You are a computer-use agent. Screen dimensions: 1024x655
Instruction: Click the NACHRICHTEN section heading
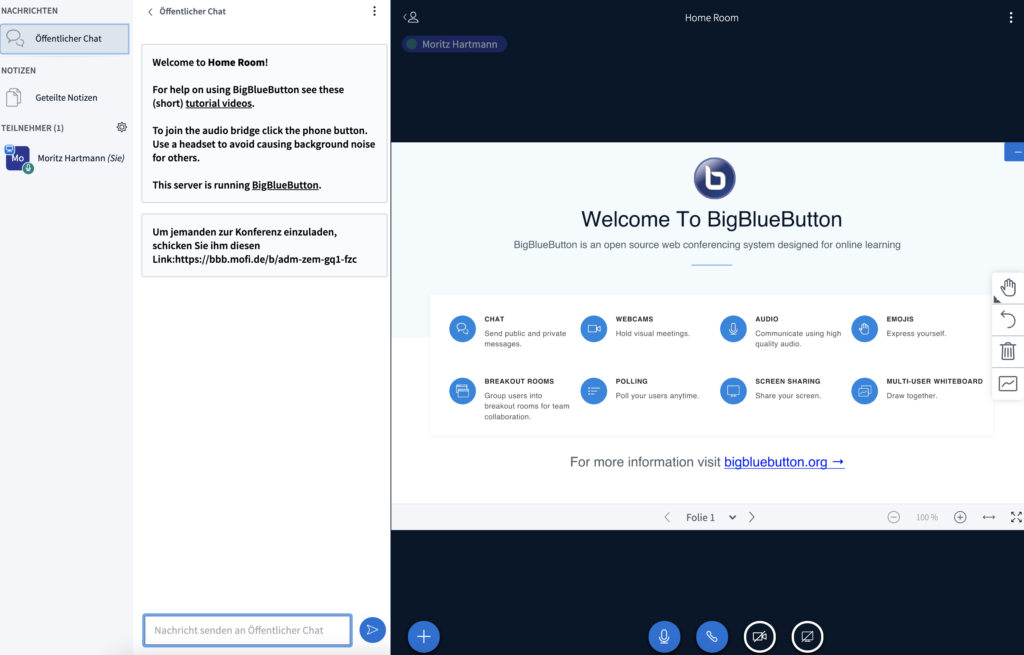tap(29, 10)
